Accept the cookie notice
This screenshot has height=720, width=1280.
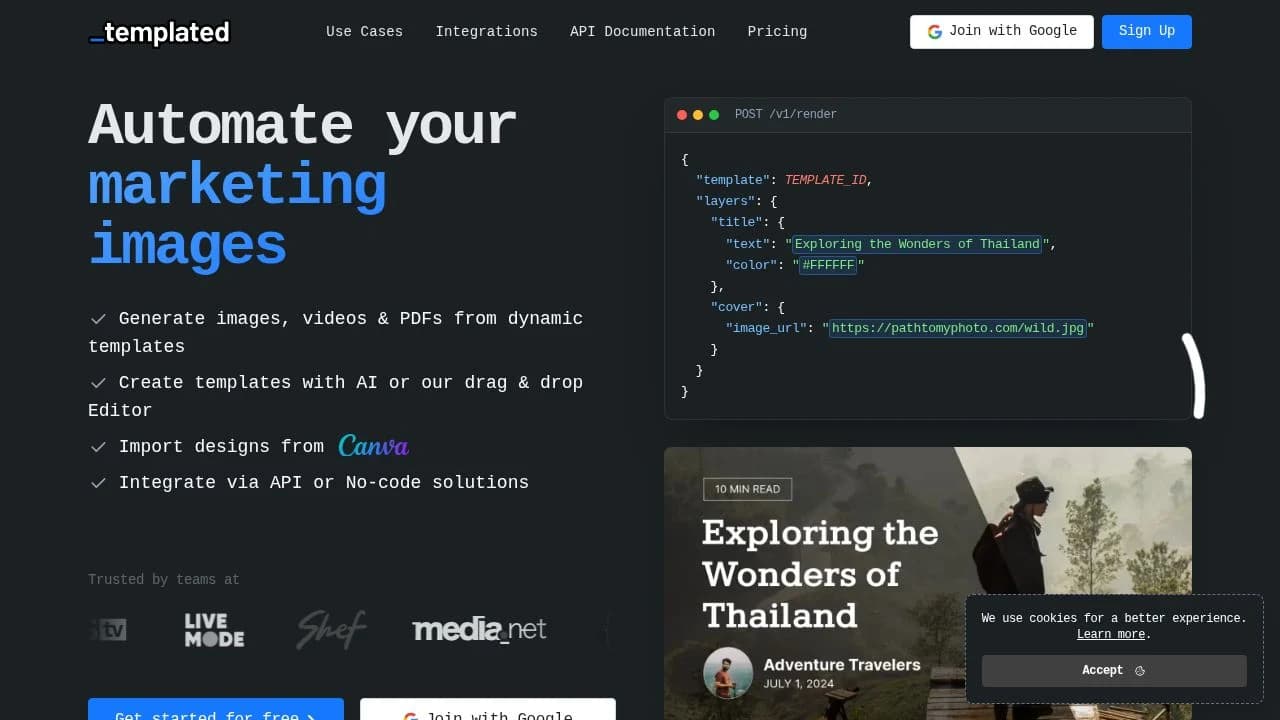1112,670
